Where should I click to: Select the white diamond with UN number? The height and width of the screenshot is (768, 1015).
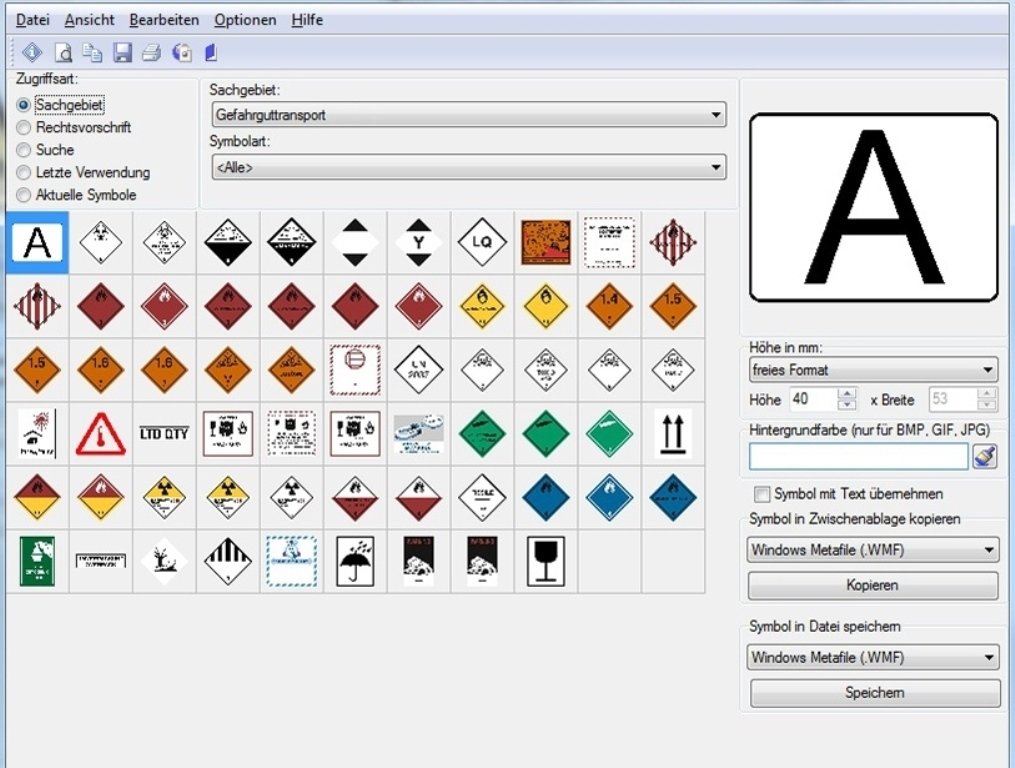(x=419, y=370)
